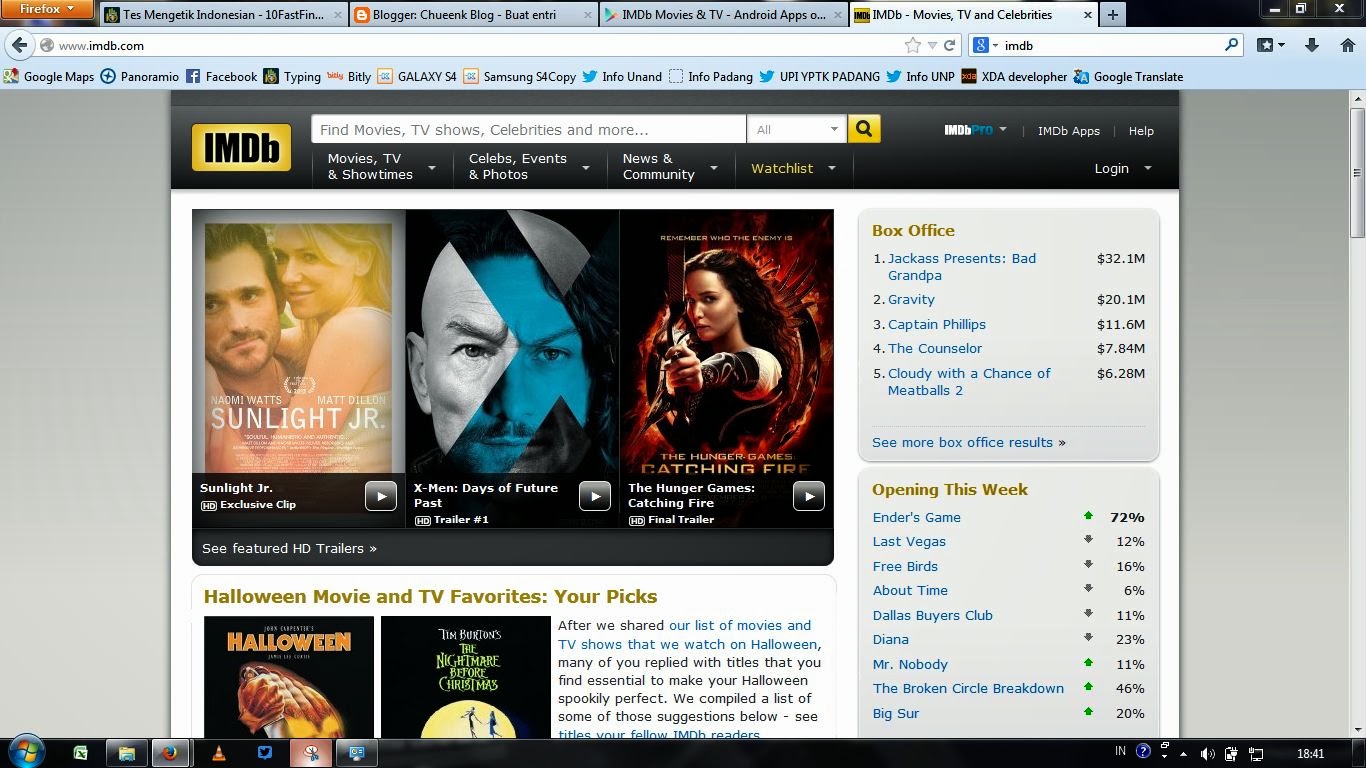The width and height of the screenshot is (1366, 768).
Task: Open the Firefox downloads arrow
Action: point(1312,45)
